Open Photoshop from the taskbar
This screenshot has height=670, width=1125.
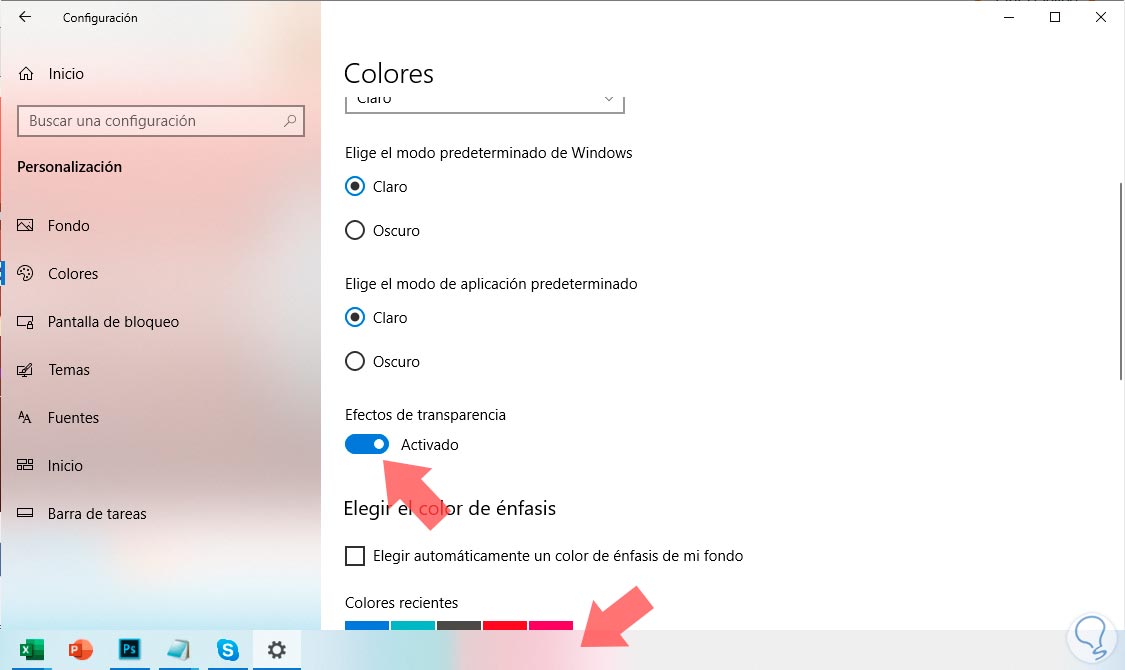click(x=129, y=650)
